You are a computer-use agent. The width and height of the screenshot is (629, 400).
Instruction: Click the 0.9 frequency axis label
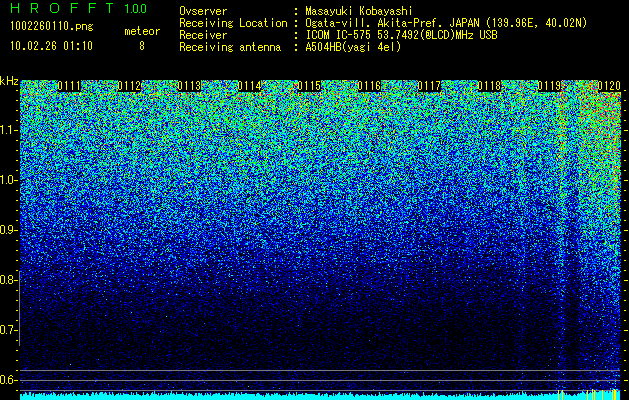[8, 230]
